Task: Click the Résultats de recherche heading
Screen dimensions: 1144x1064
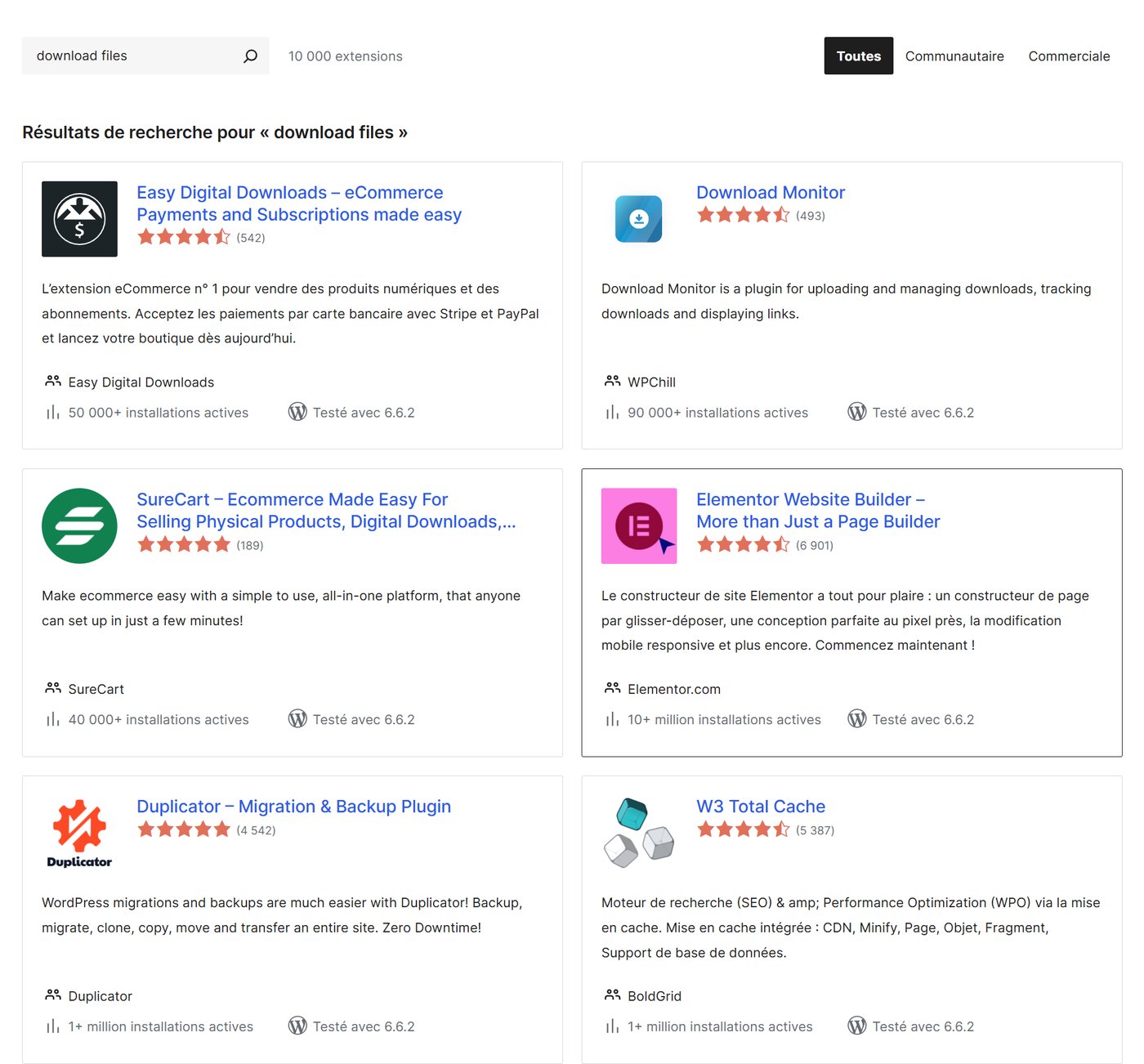Action: 215,132
